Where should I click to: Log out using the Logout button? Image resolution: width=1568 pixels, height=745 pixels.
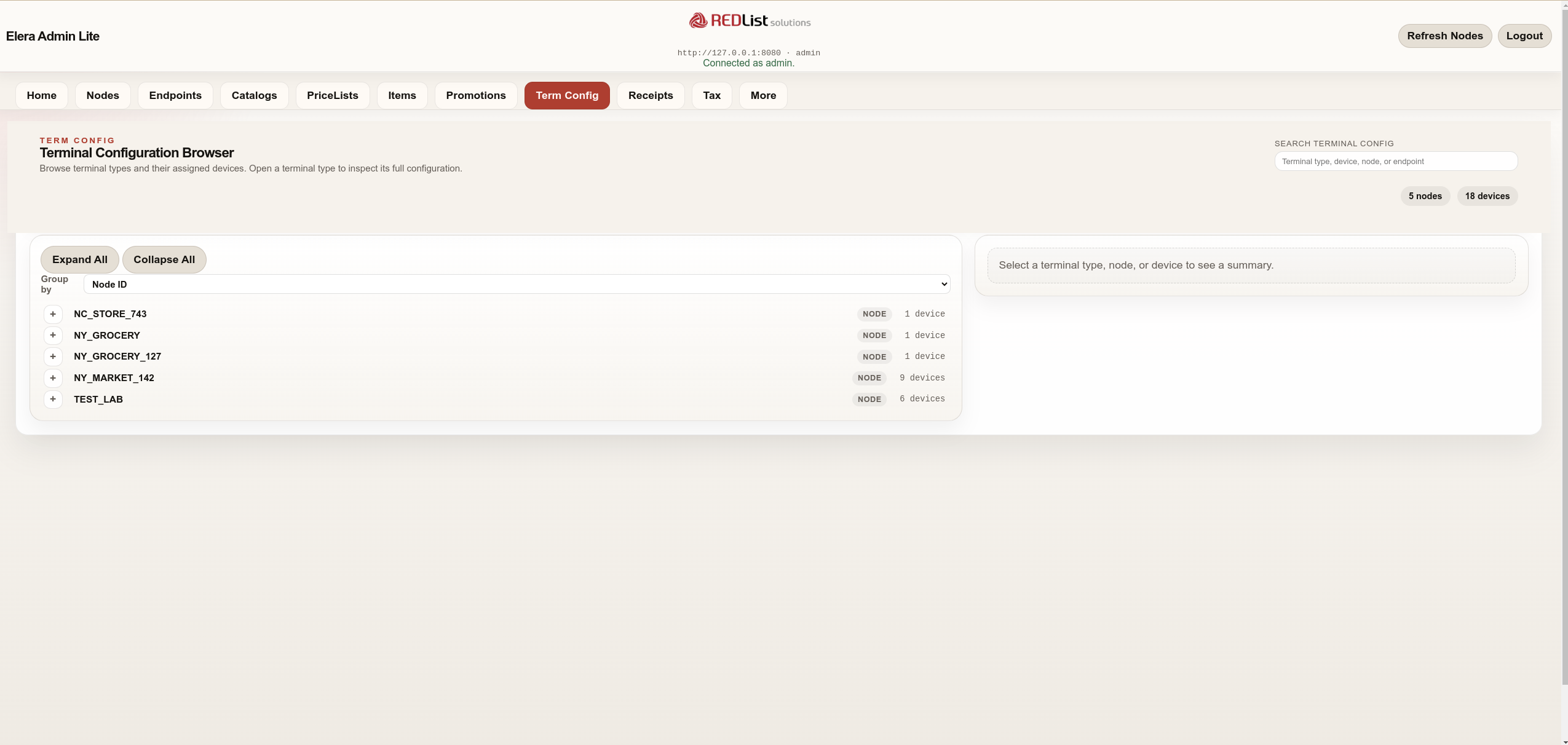pos(1524,36)
